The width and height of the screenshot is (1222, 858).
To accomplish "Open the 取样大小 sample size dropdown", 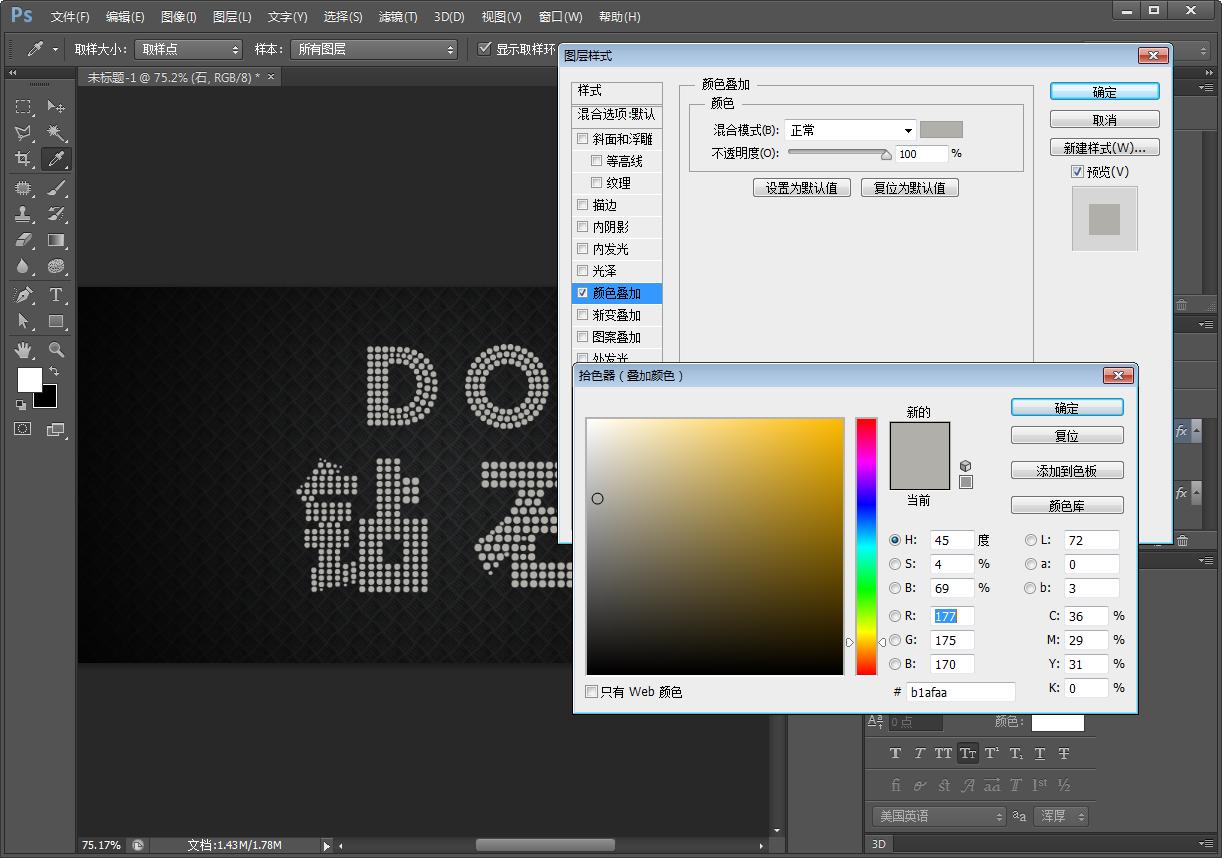I will [x=187, y=48].
